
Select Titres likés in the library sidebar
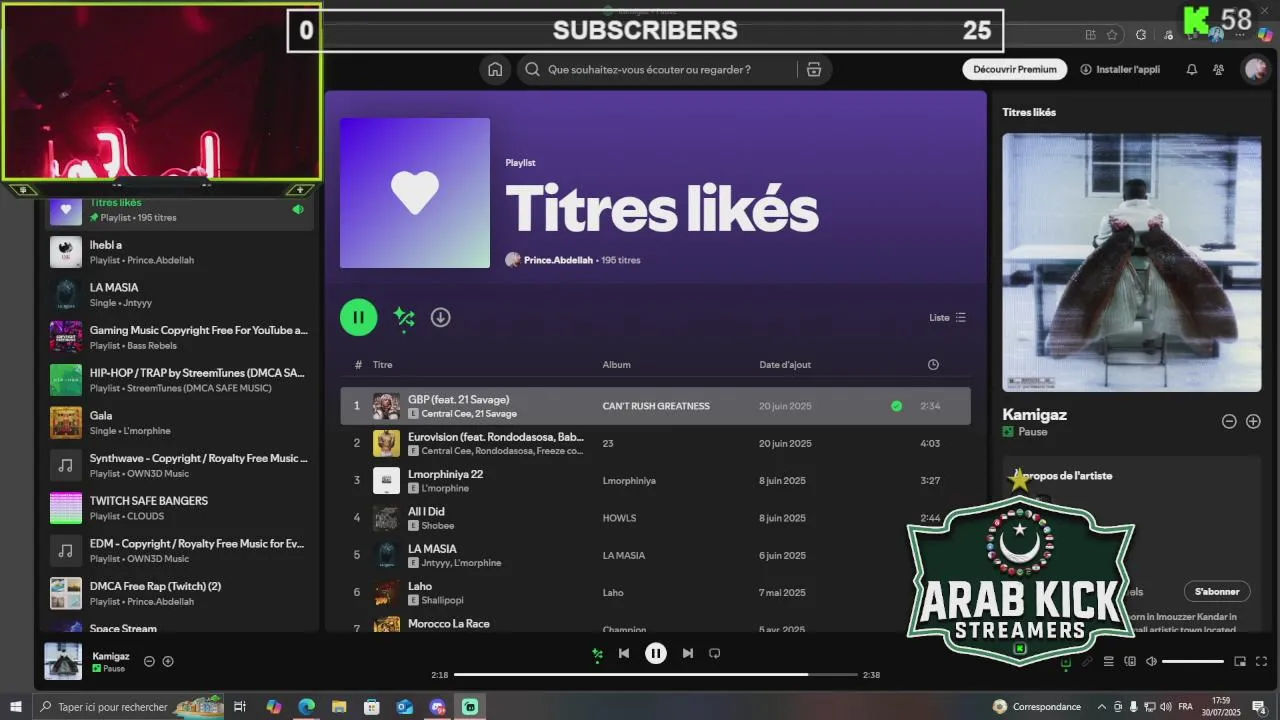(180, 209)
